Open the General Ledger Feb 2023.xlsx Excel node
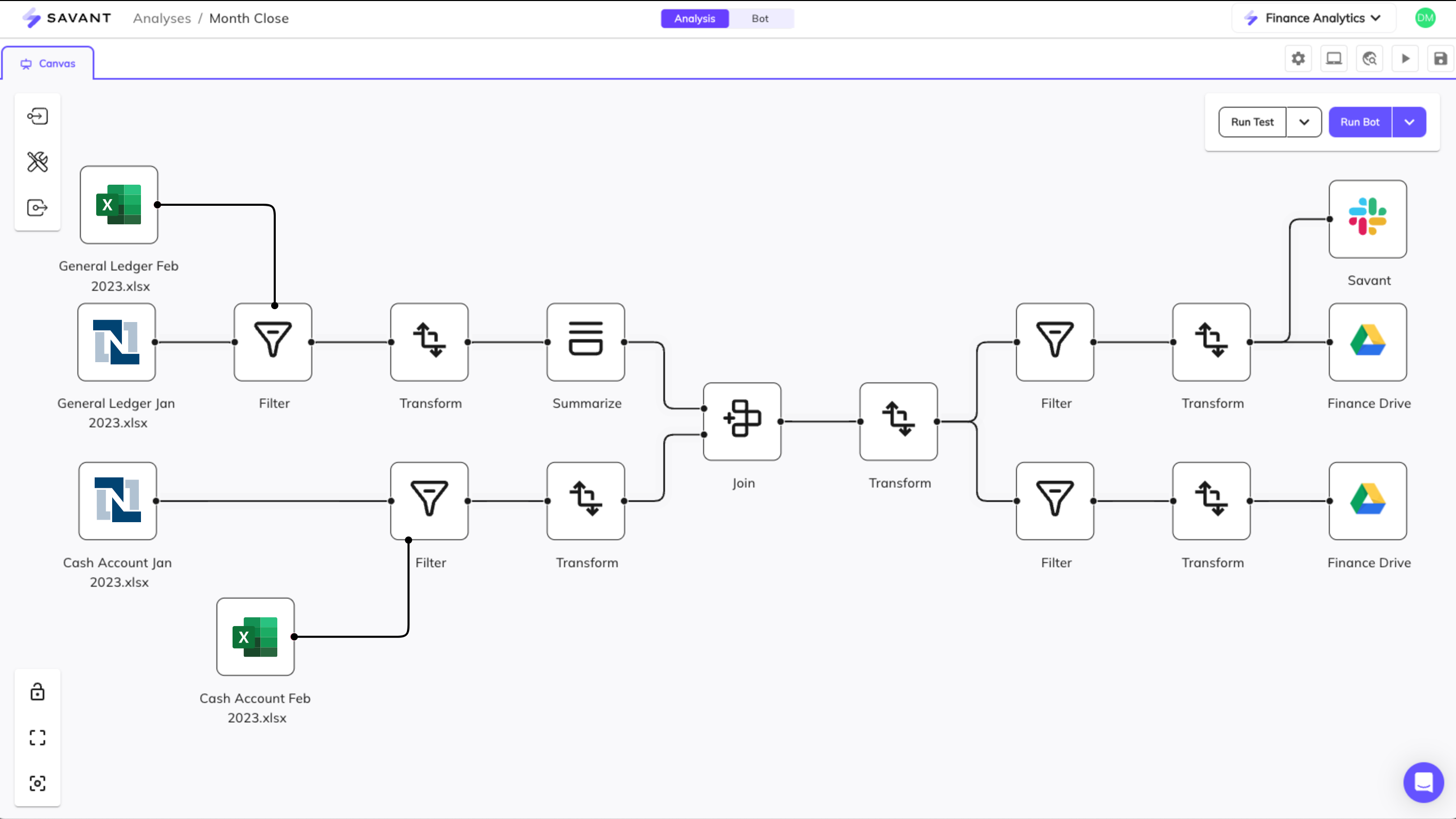The image size is (1456, 819). point(119,205)
